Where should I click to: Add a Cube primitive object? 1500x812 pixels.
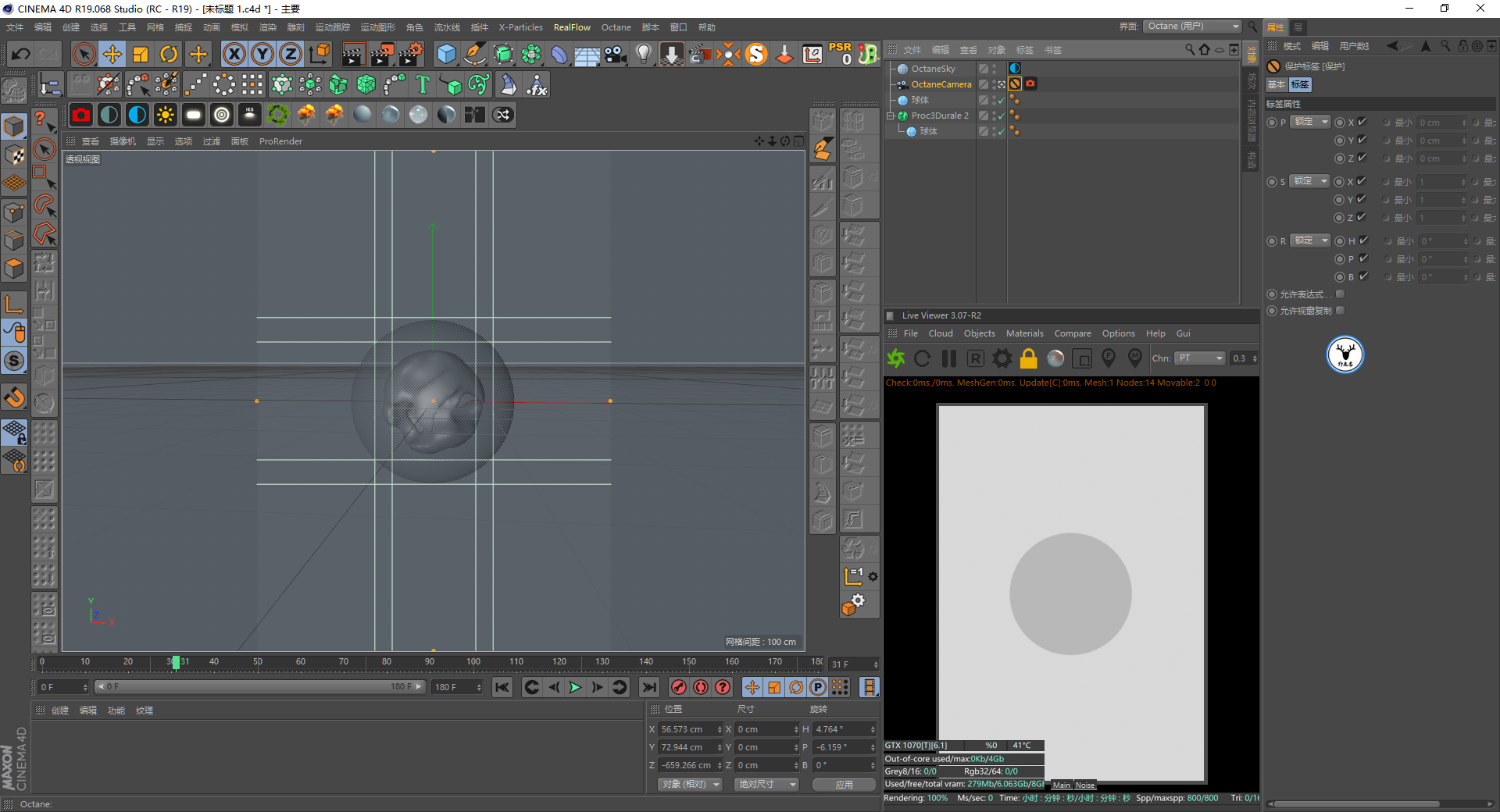point(447,54)
